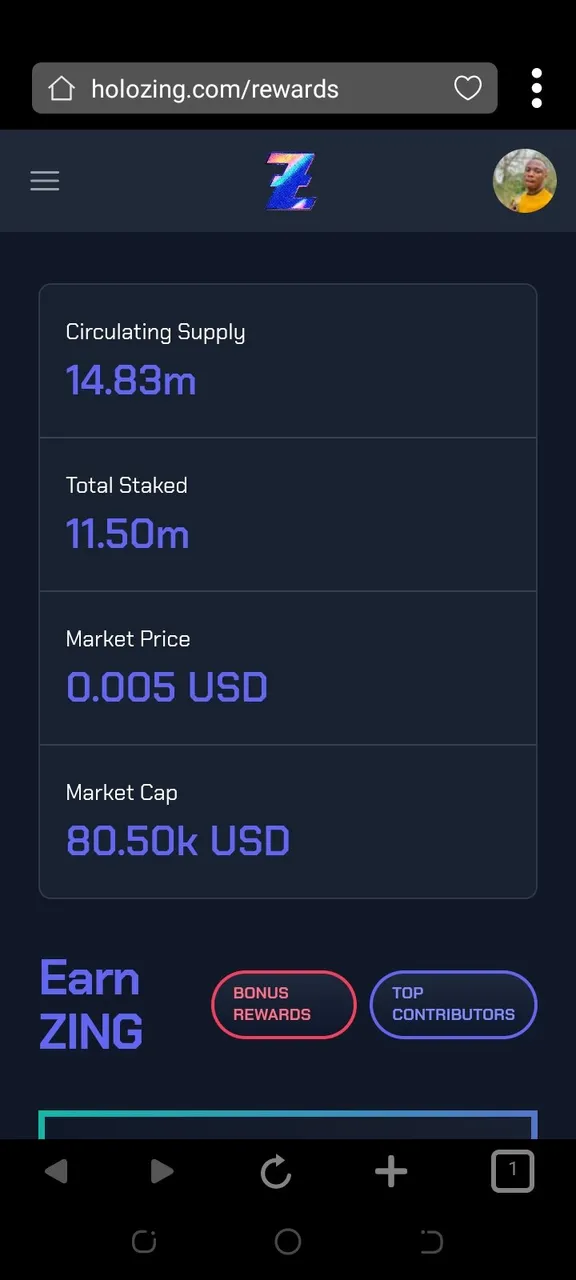
Task: Open the tab switcher showing 1 tab
Action: (x=513, y=1171)
